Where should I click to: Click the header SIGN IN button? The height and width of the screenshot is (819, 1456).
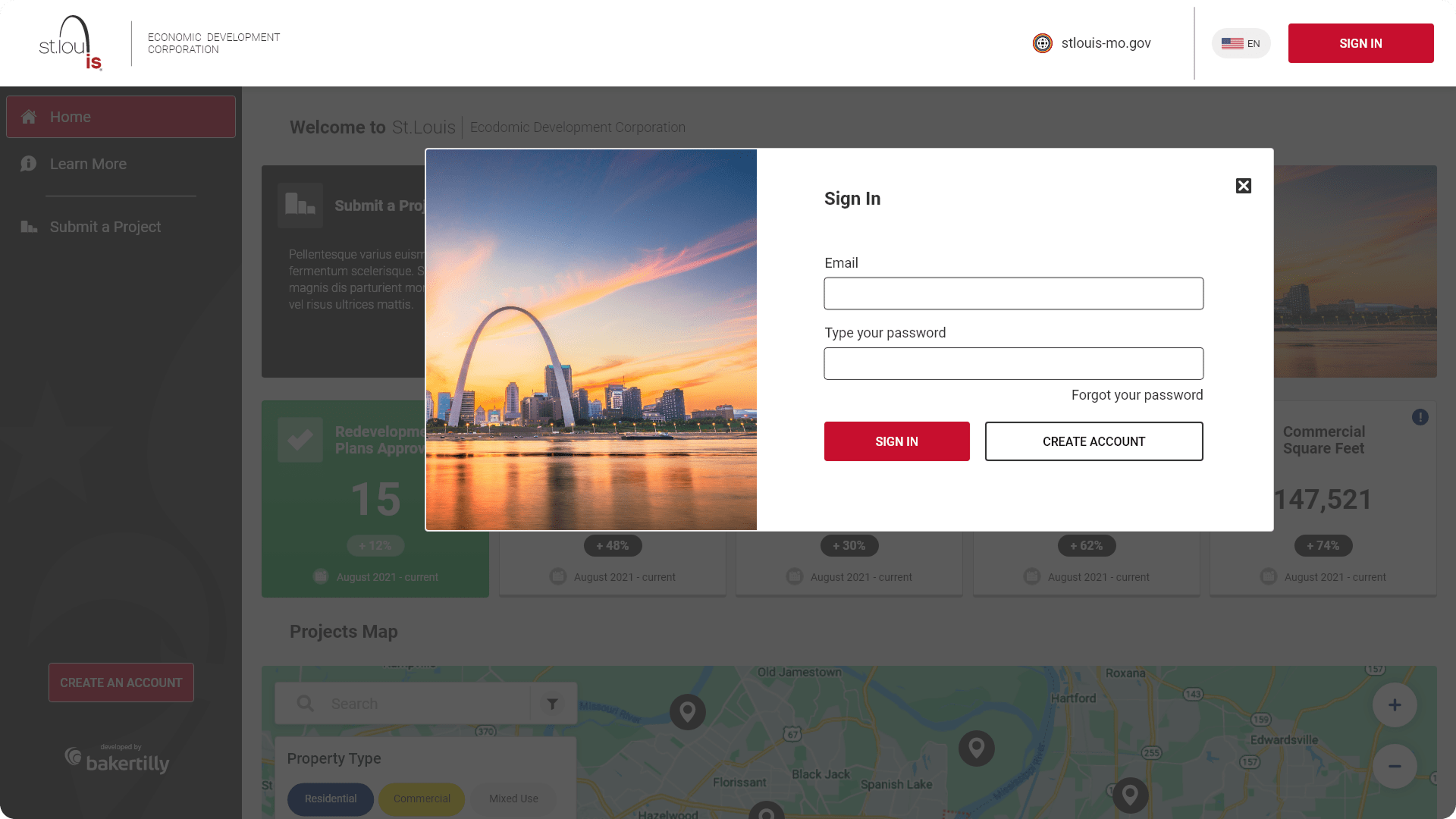pyautogui.click(x=1360, y=43)
